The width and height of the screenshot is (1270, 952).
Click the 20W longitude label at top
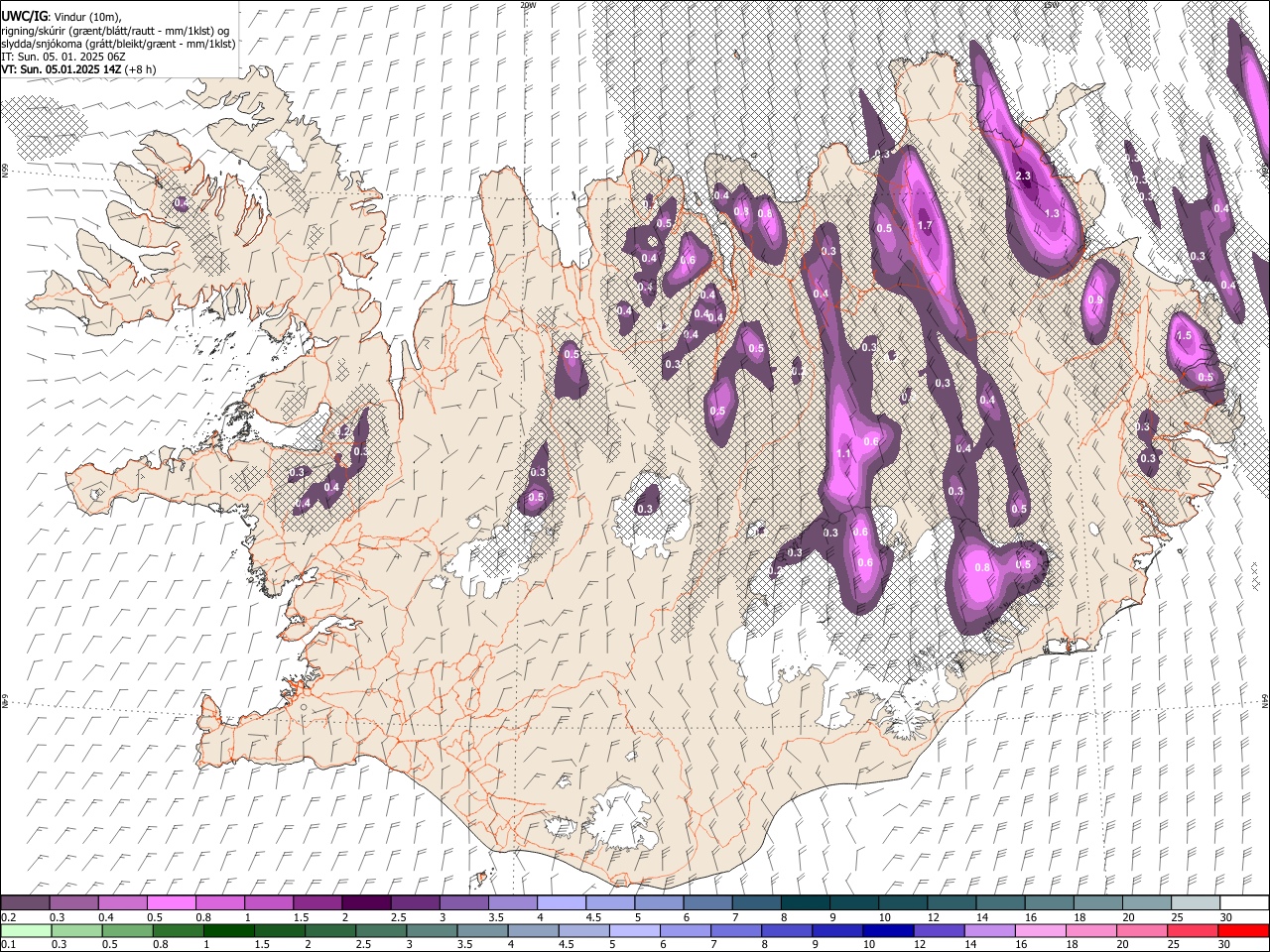pyautogui.click(x=528, y=5)
